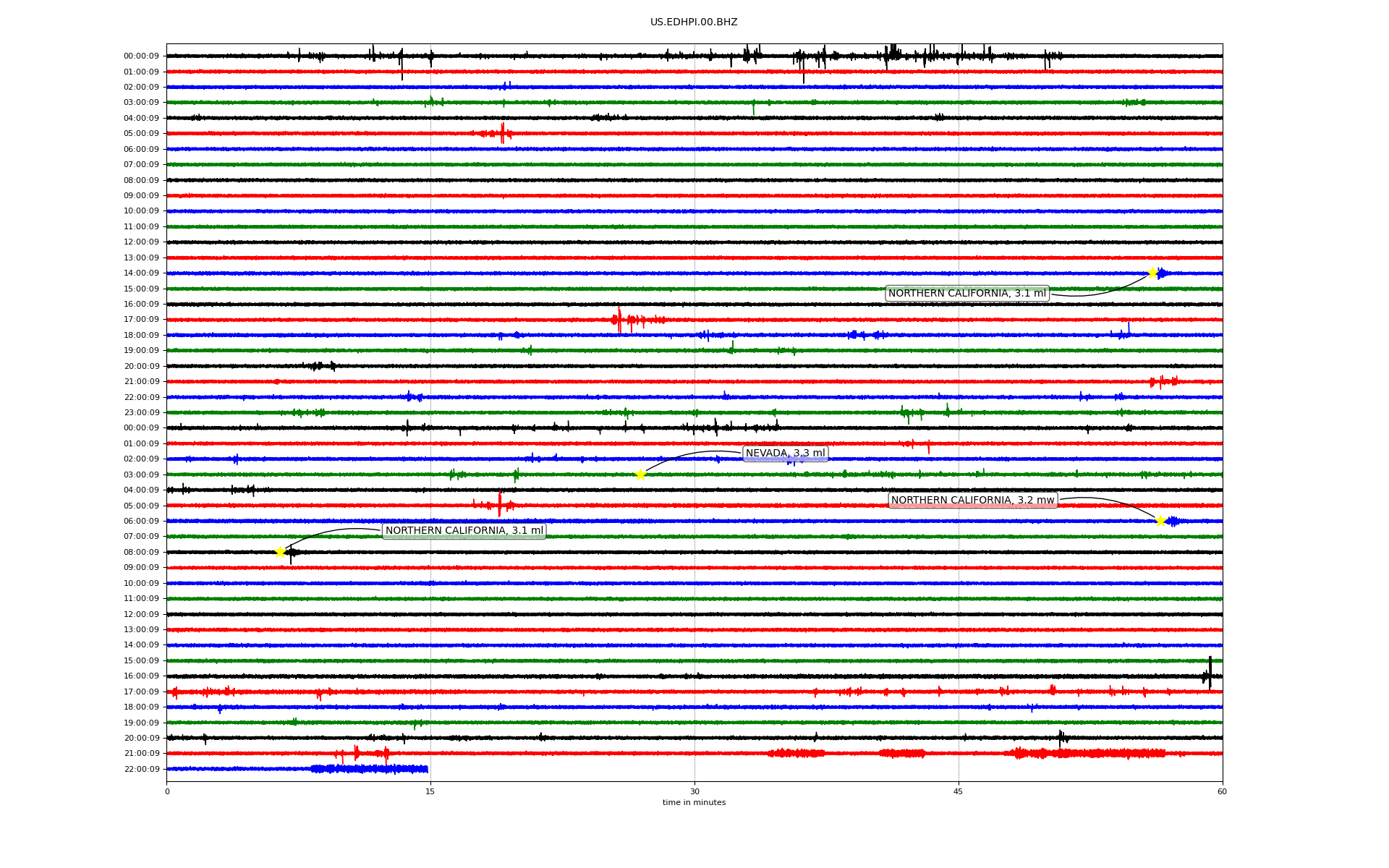This screenshot has width=1389, height=868.
Task: Click the 45 tick on the time axis
Action: [x=959, y=791]
